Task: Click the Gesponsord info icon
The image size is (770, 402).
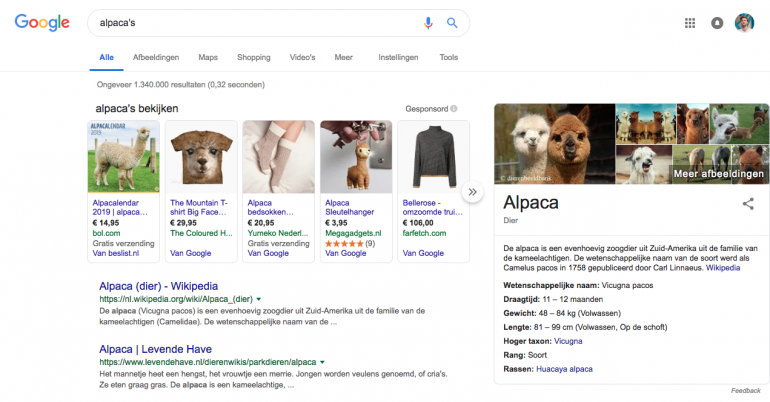Action: (x=454, y=108)
